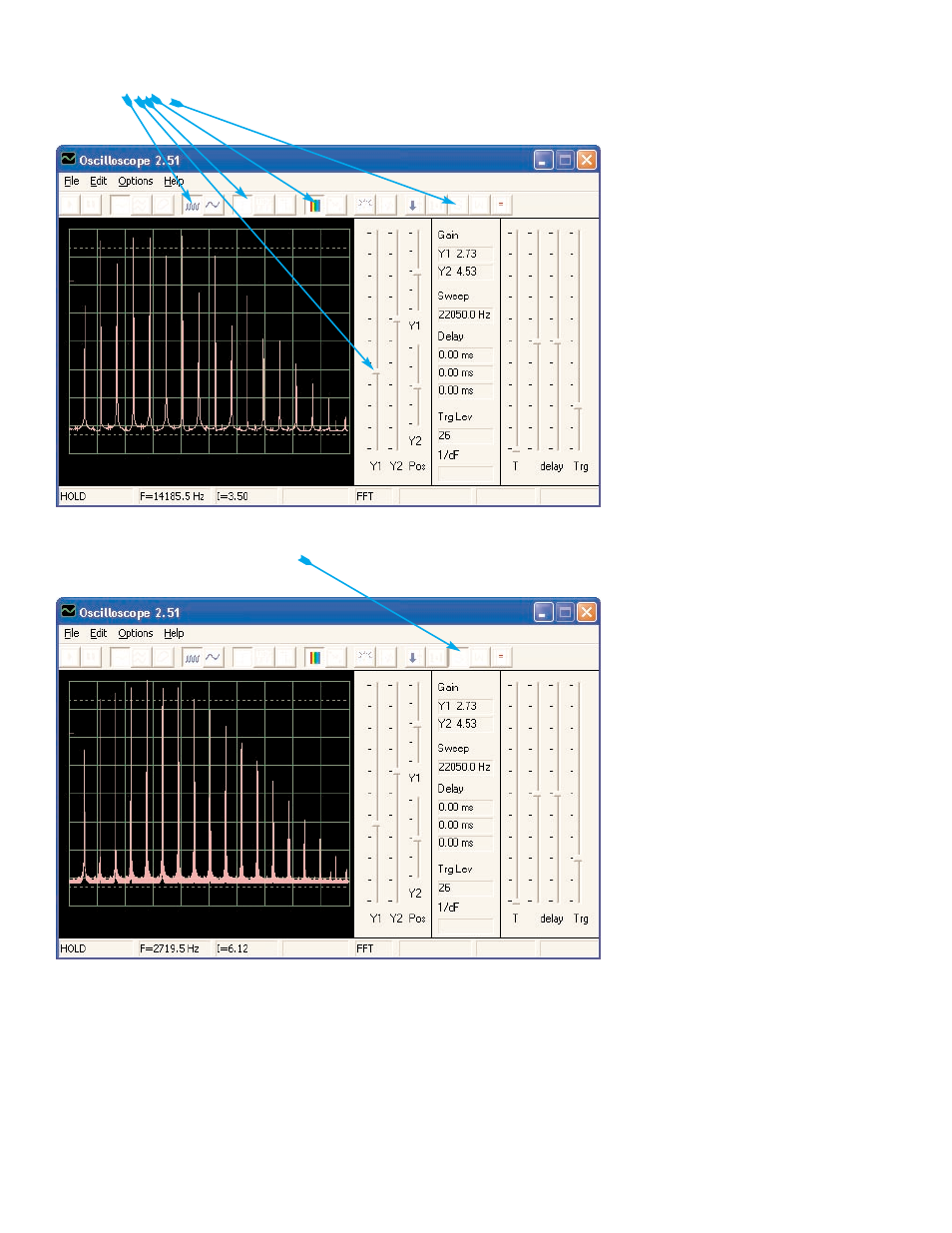Click red equals toolbar icon, F=2719.5 Hz window

(x=501, y=657)
